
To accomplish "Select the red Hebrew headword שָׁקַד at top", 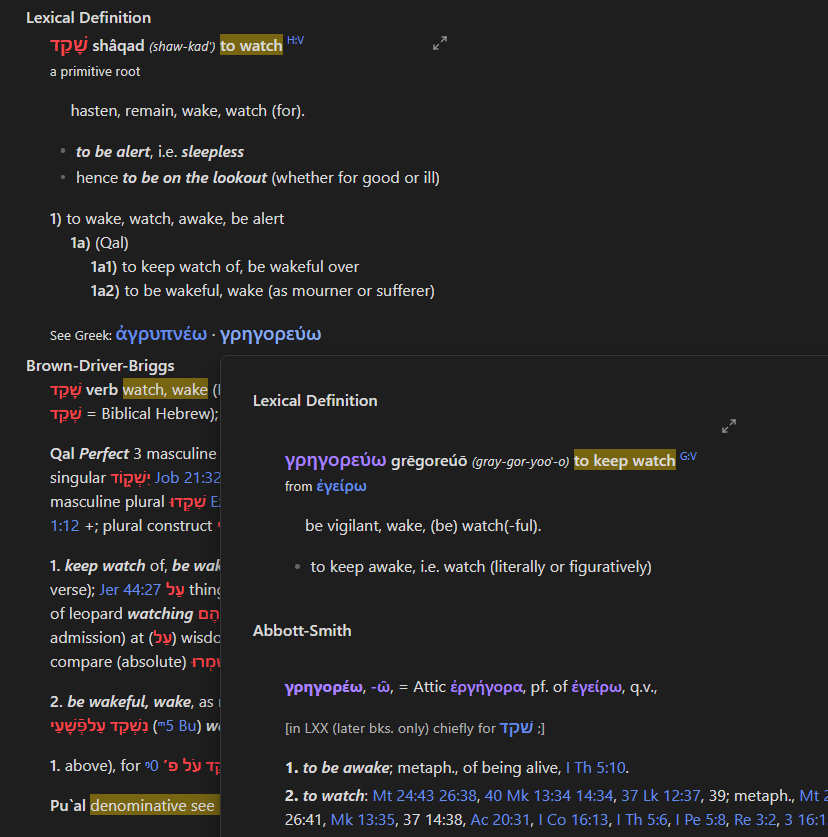I will [x=69, y=46].
